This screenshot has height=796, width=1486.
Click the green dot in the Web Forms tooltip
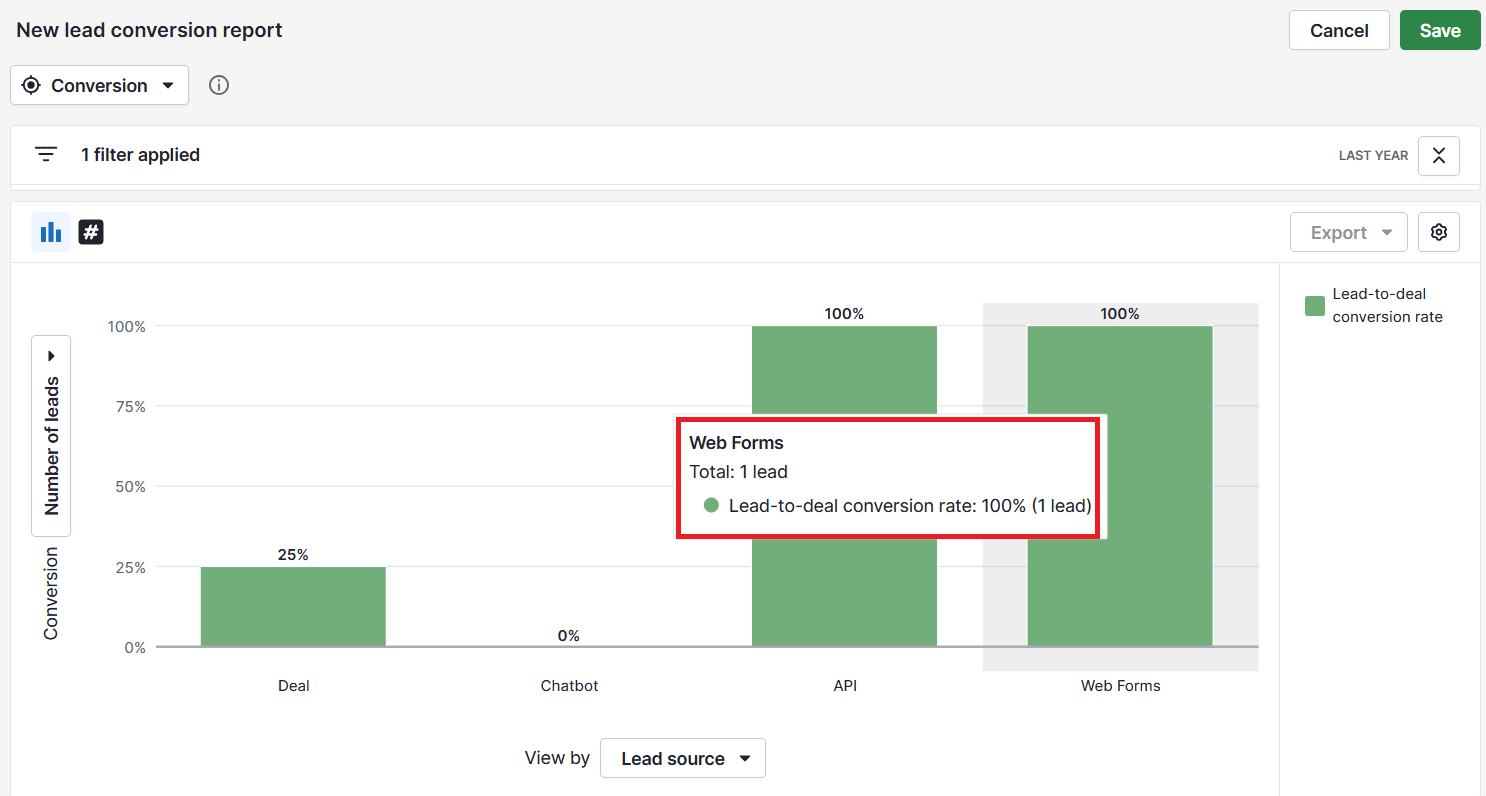point(711,505)
